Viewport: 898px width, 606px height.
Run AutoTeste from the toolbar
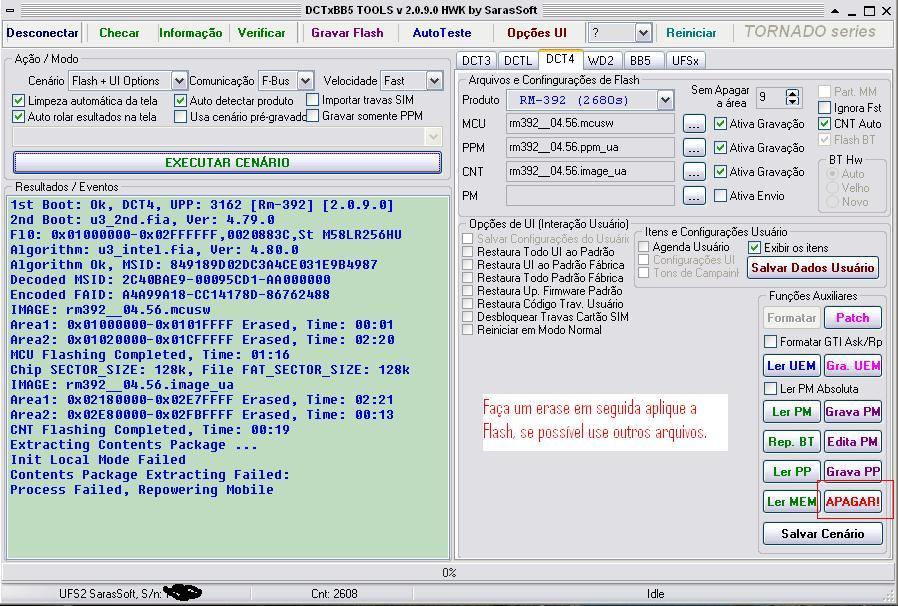click(x=442, y=33)
